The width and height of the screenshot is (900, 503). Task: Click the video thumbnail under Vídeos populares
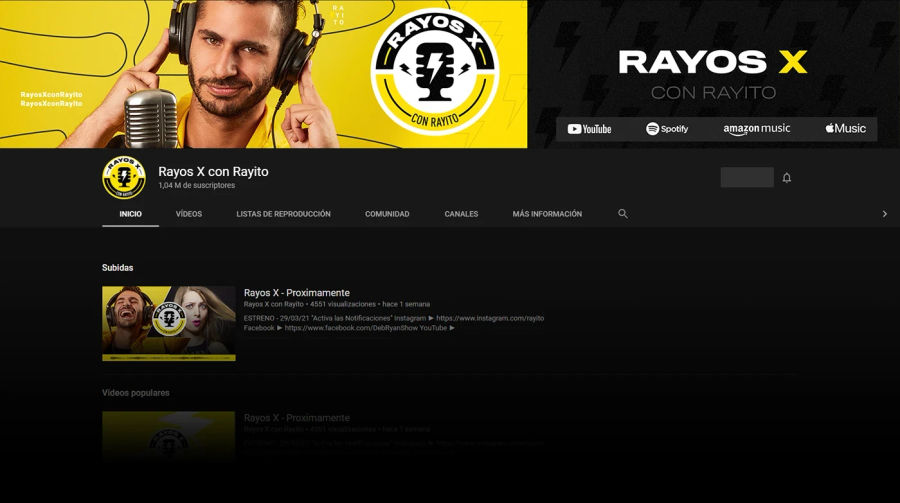click(169, 436)
